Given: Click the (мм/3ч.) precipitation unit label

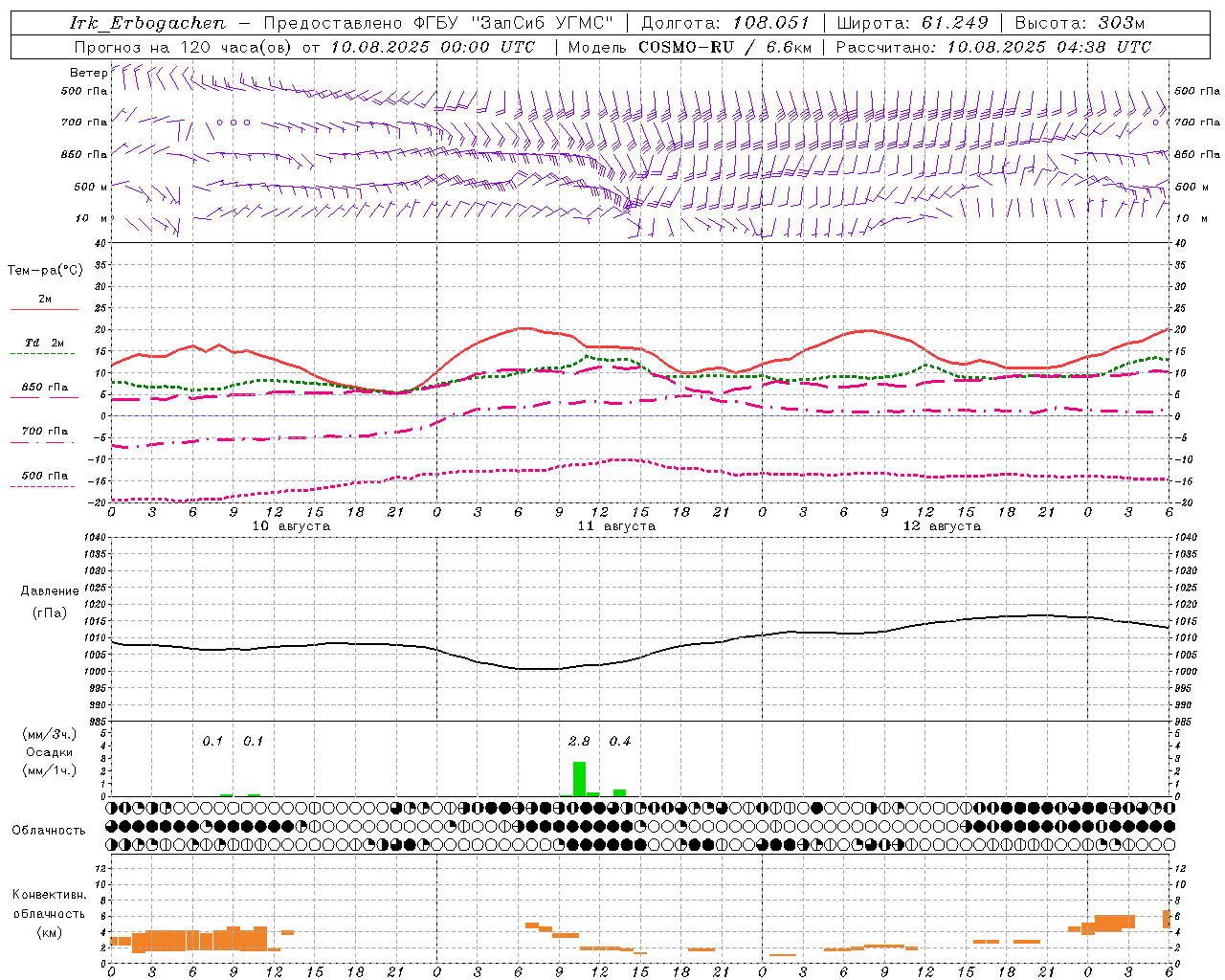Looking at the screenshot, I should (49, 734).
